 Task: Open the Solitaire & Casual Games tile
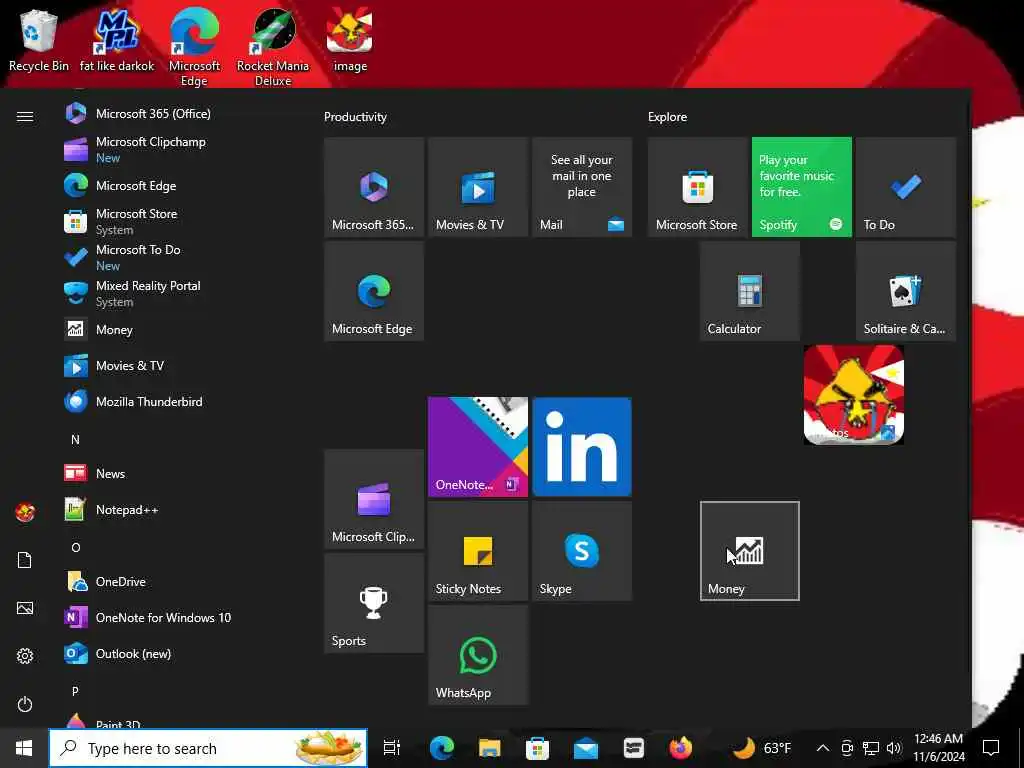click(x=906, y=291)
